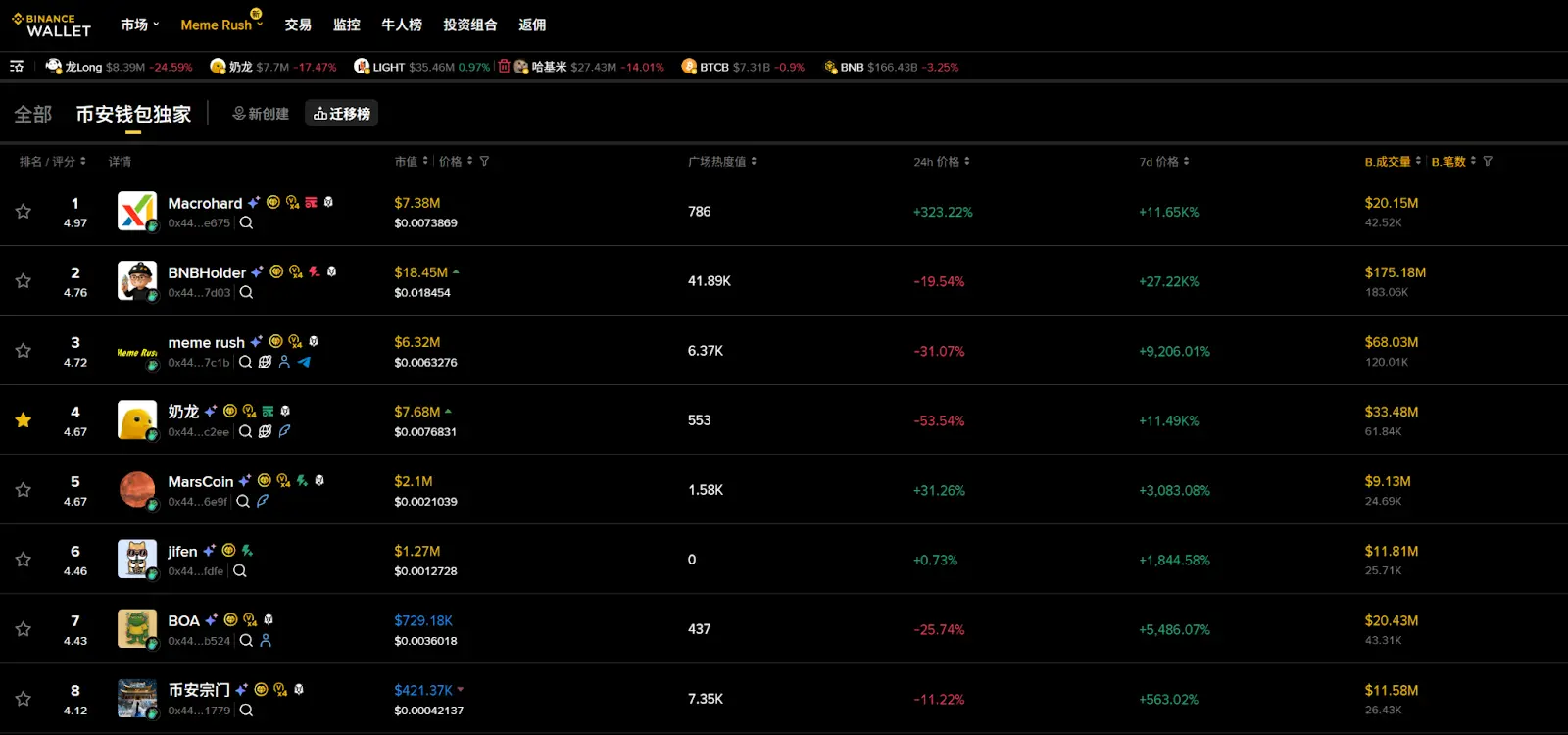
Task: Expand the Meme Rush dropdown in navigation
Action: click(x=222, y=24)
